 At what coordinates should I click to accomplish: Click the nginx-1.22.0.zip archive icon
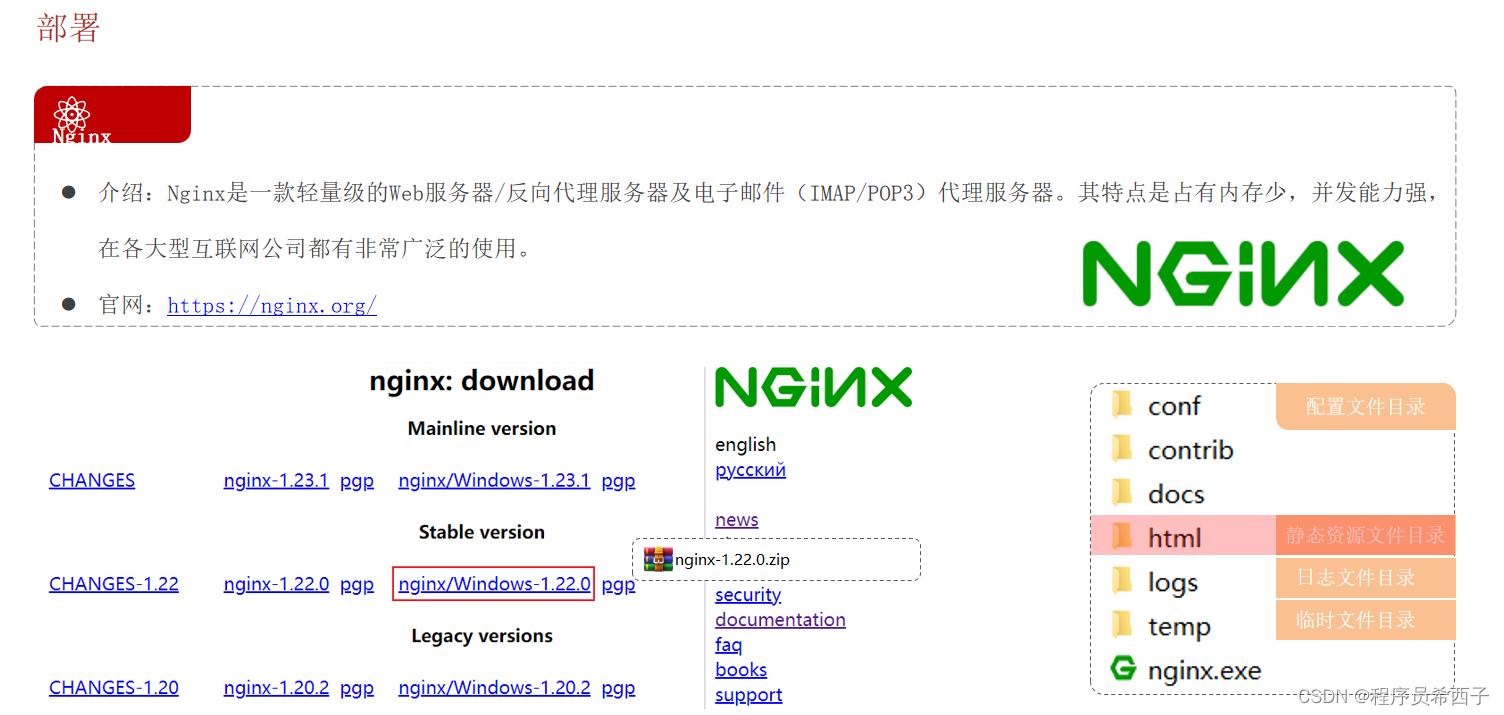pyautogui.click(x=658, y=559)
